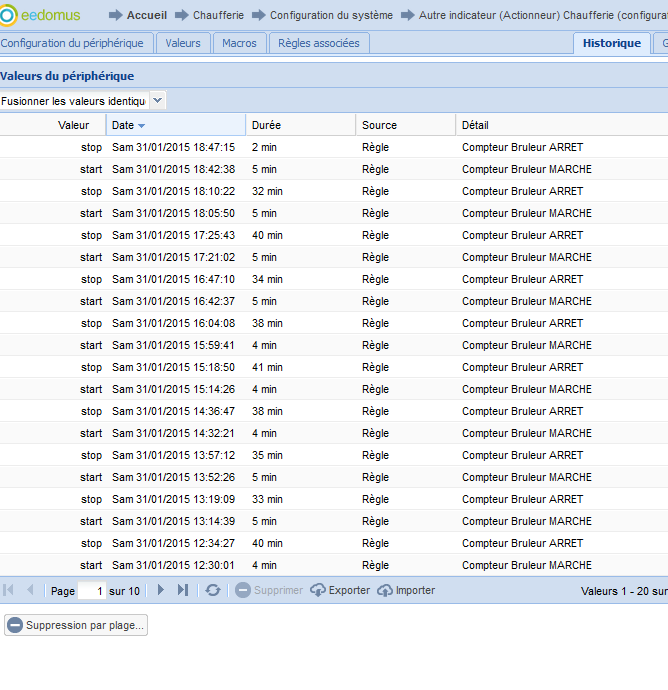Image resolution: width=668 pixels, height=690 pixels.
Task: Jump to last page icon
Action: point(182,590)
